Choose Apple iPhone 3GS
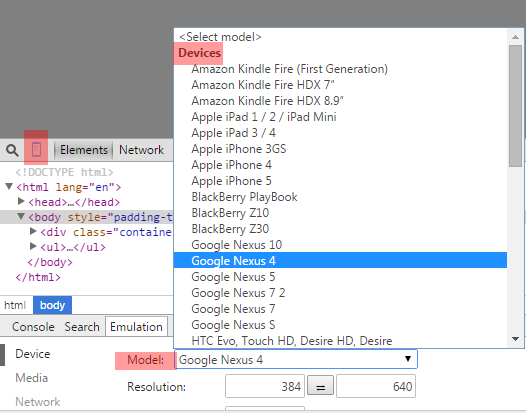Image resolution: width=526 pixels, height=413 pixels. (x=340, y=149)
